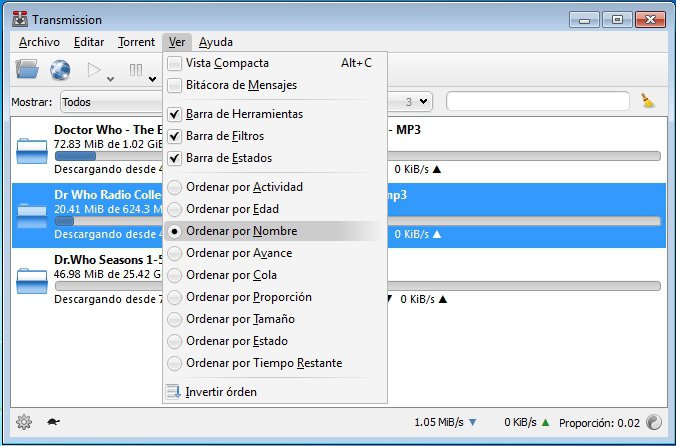676x446 pixels.
Task: Click the Dr.Who Seasons torrent folder icon
Action: coord(31,281)
